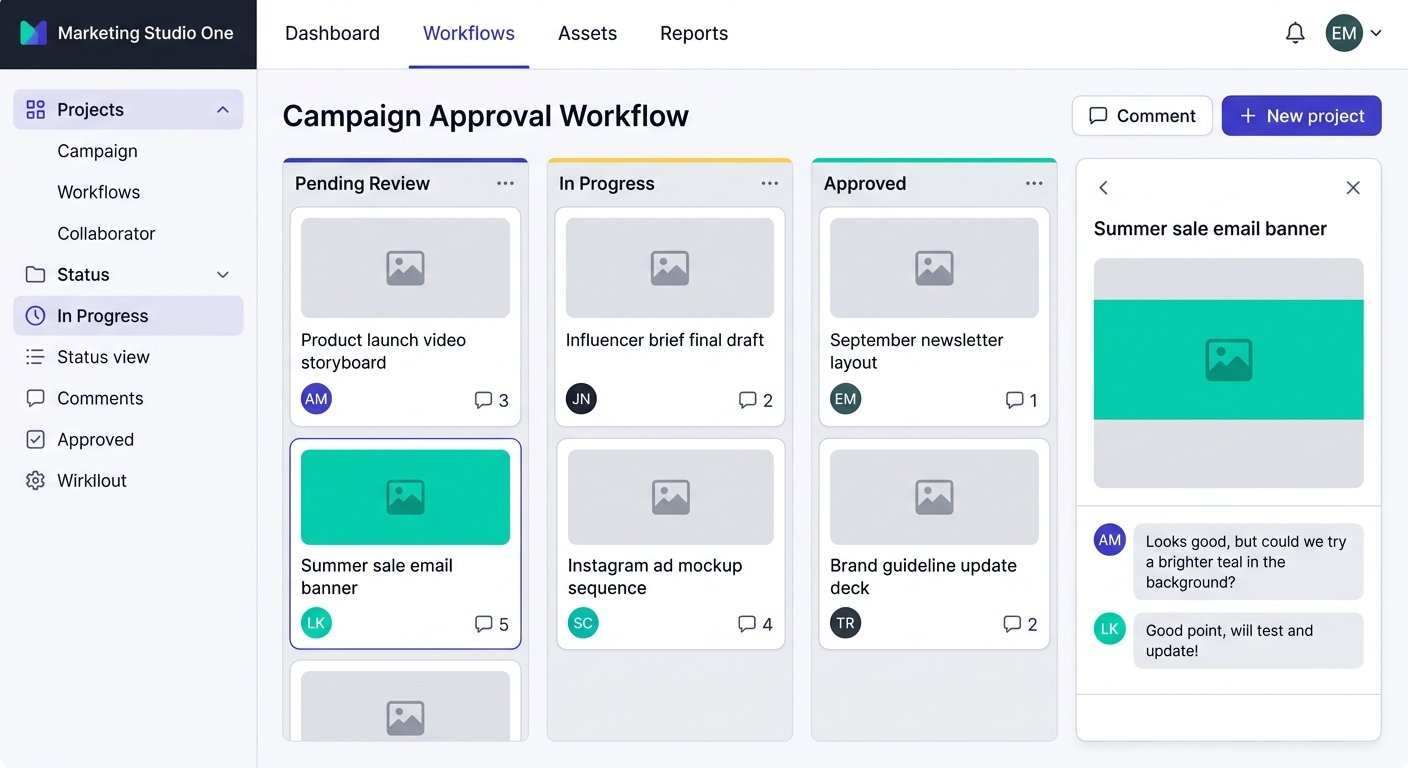Switch to the Reports tab

[x=694, y=33]
